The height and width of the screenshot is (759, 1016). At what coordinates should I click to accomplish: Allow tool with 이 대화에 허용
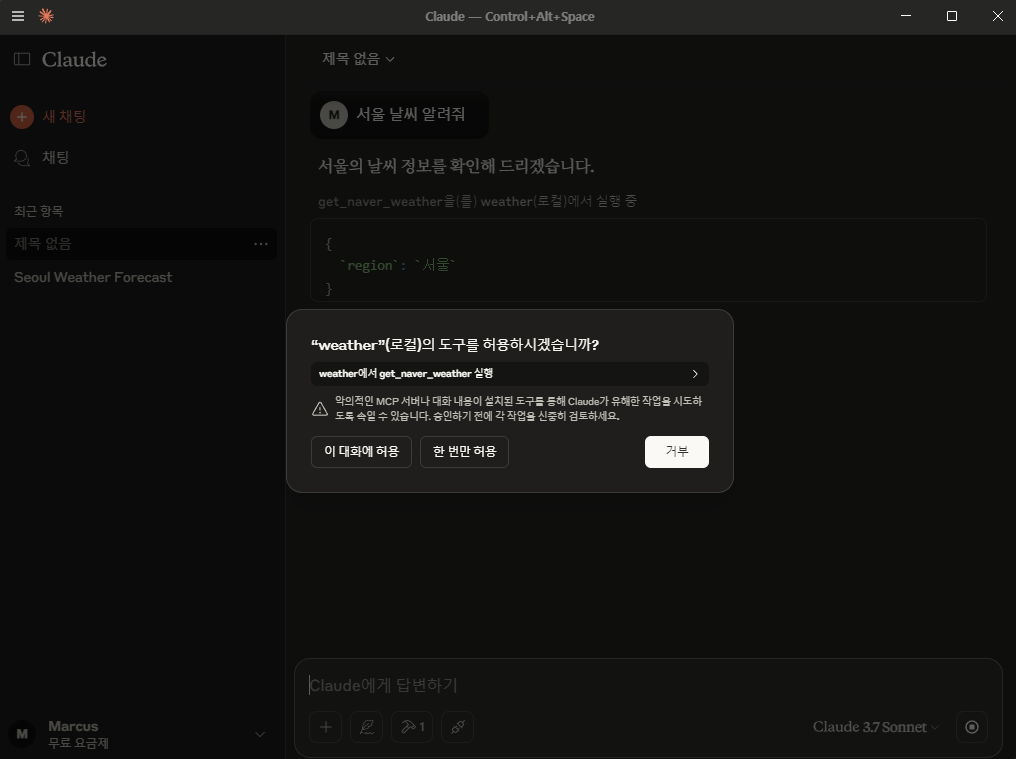pyautogui.click(x=362, y=452)
